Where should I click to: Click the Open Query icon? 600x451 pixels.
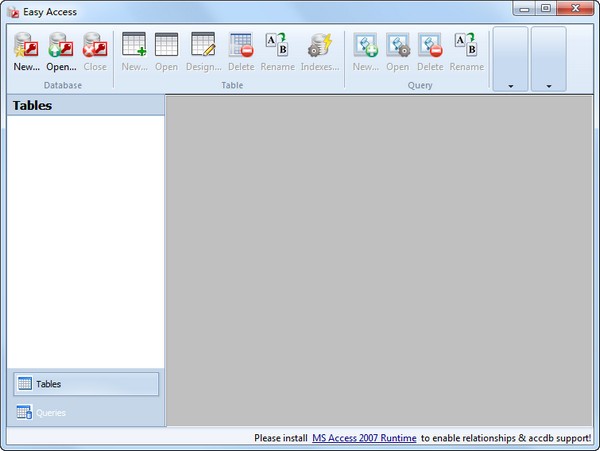point(398,46)
